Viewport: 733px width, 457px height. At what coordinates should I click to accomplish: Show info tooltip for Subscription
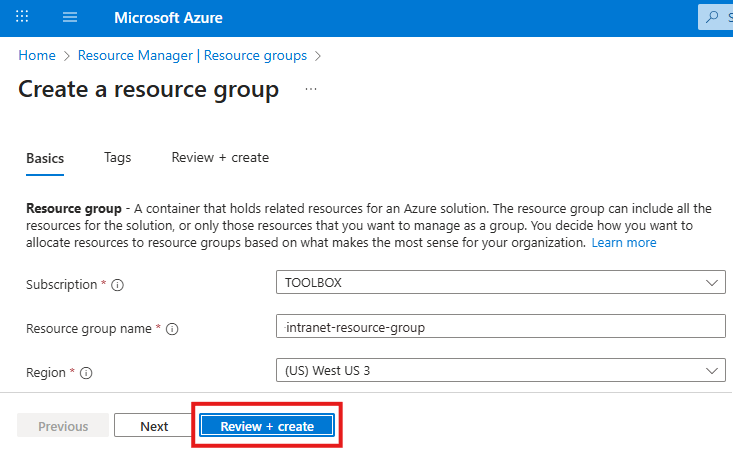(118, 285)
